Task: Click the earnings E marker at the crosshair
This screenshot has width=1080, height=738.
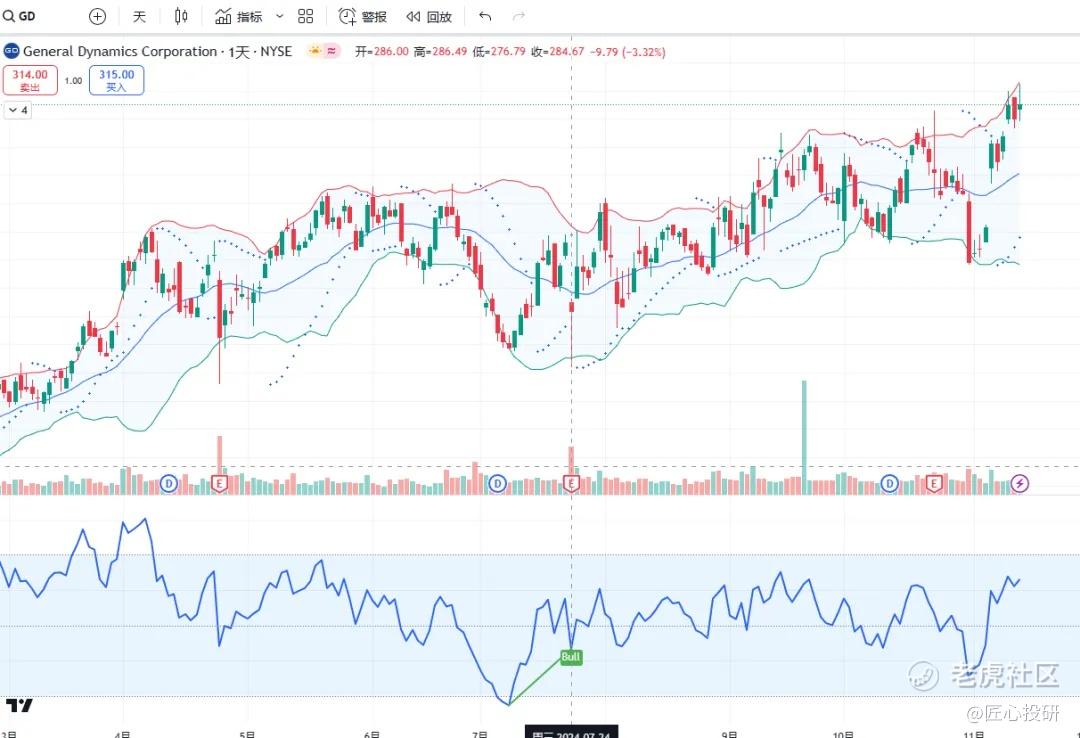Action: pos(571,484)
